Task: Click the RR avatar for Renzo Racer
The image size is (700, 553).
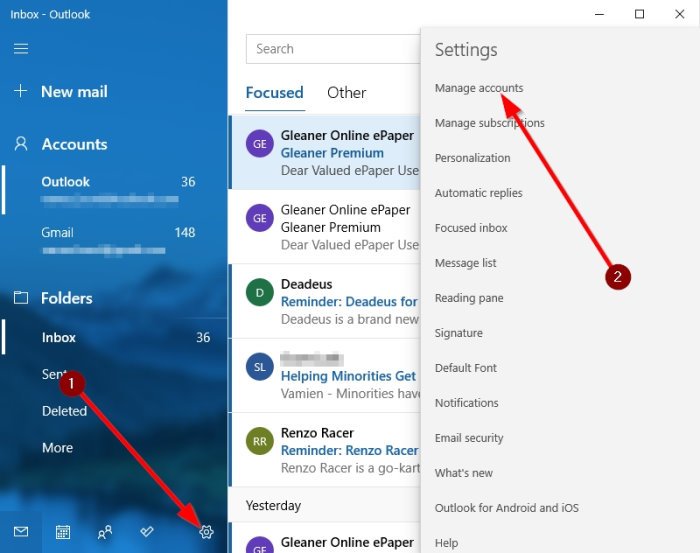Action: click(x=259, y=441)
